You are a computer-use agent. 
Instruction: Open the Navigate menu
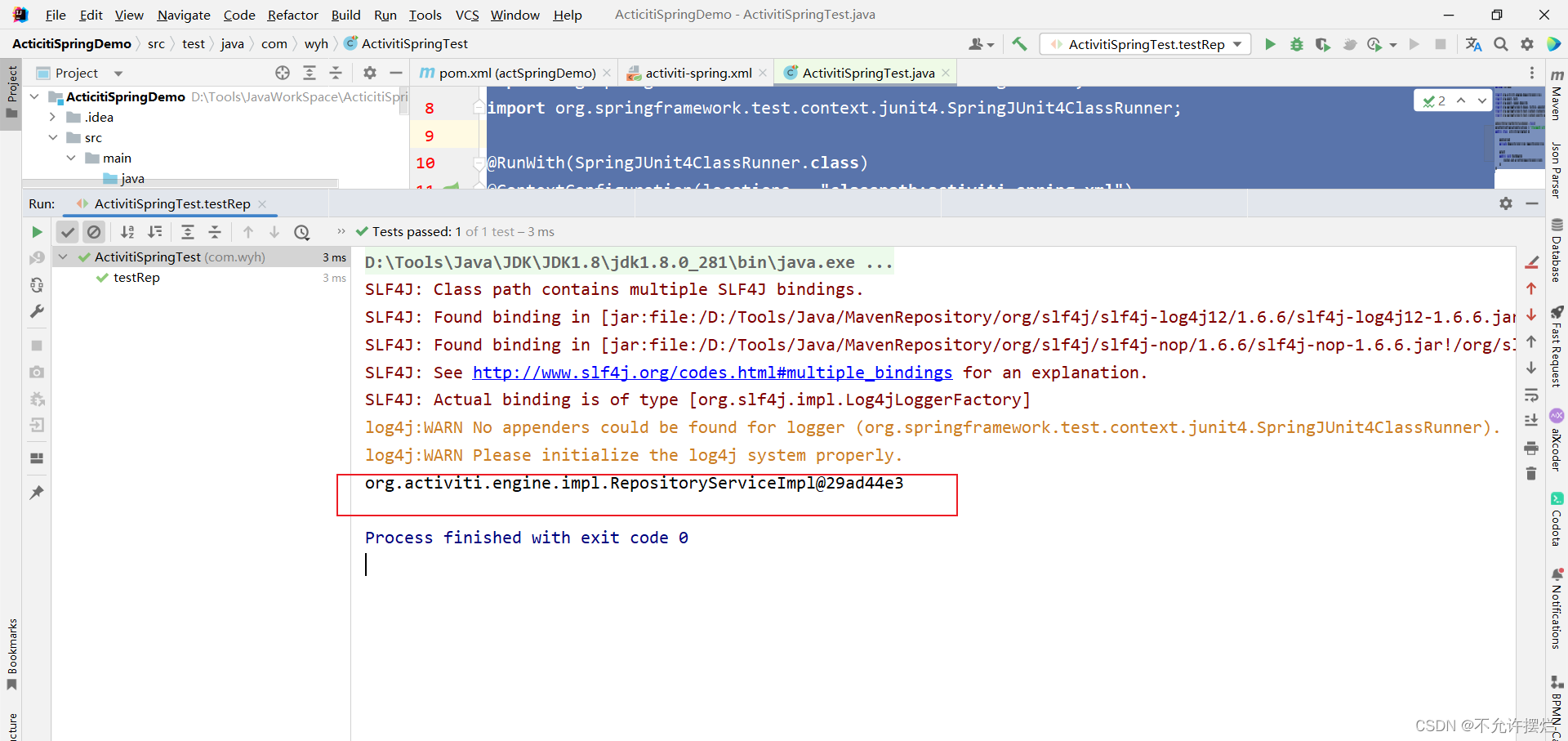(x=183, y=15)
